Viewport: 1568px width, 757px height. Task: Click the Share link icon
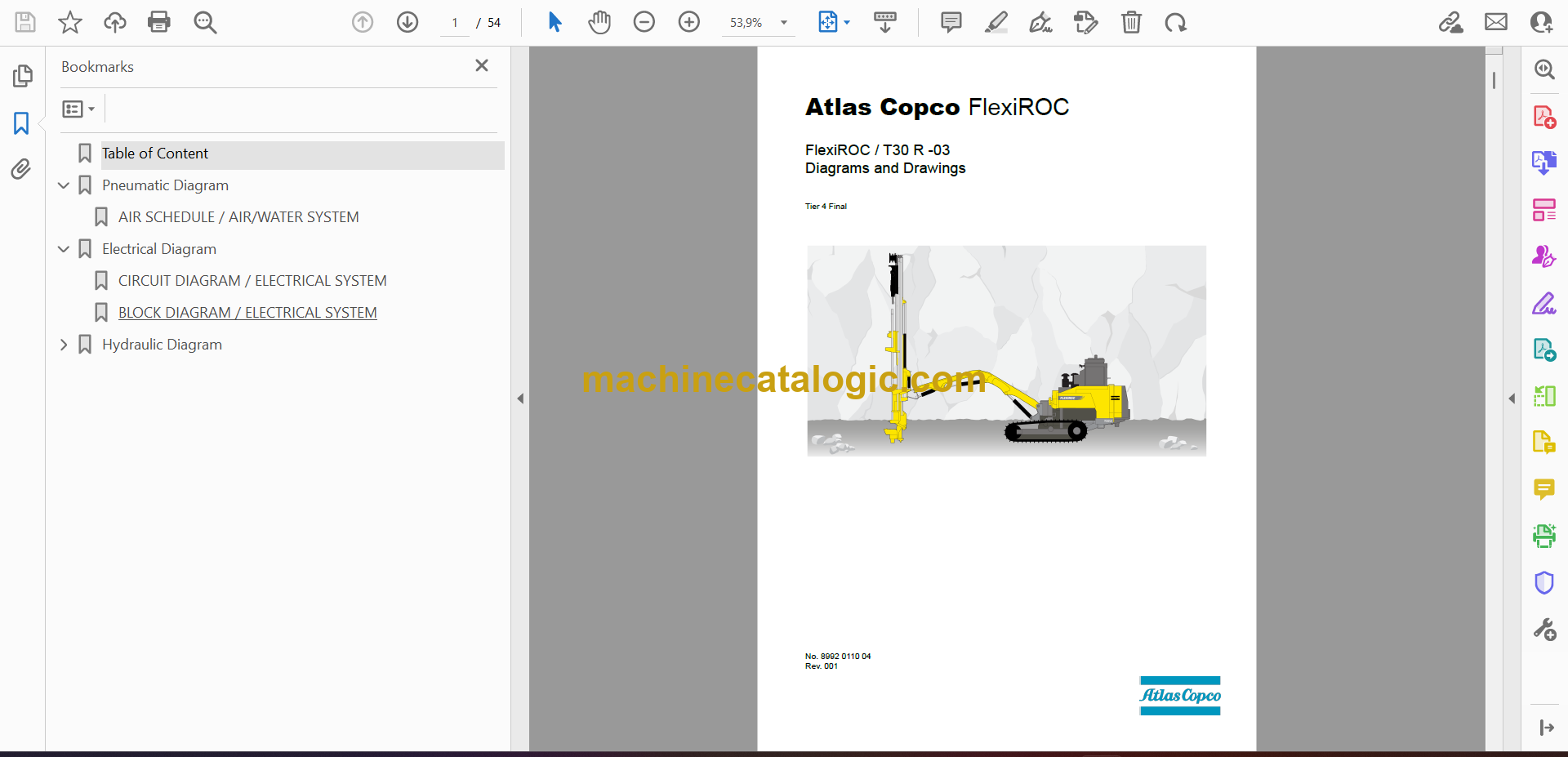(x=1451, y=22)
